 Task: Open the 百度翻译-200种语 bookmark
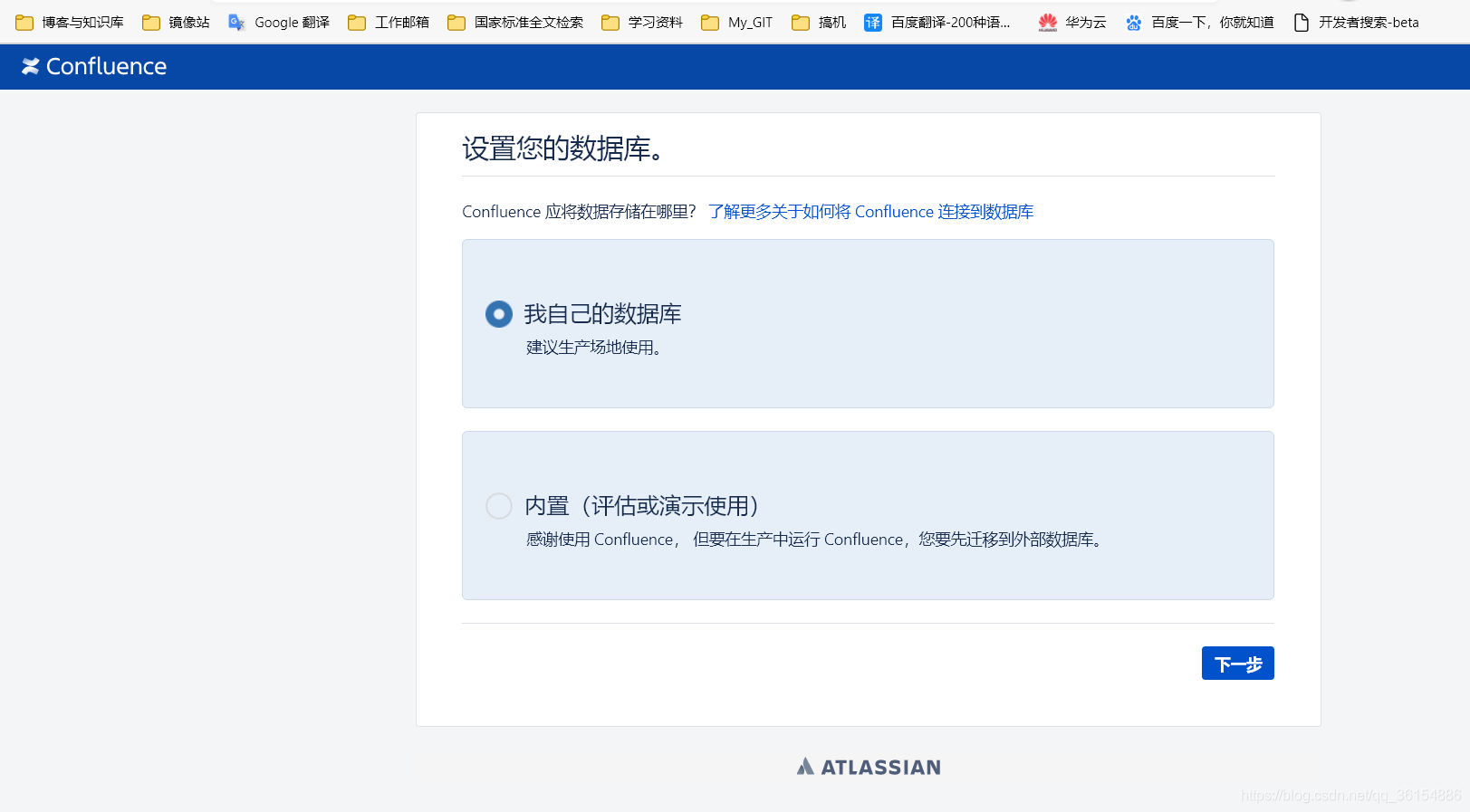937,22
